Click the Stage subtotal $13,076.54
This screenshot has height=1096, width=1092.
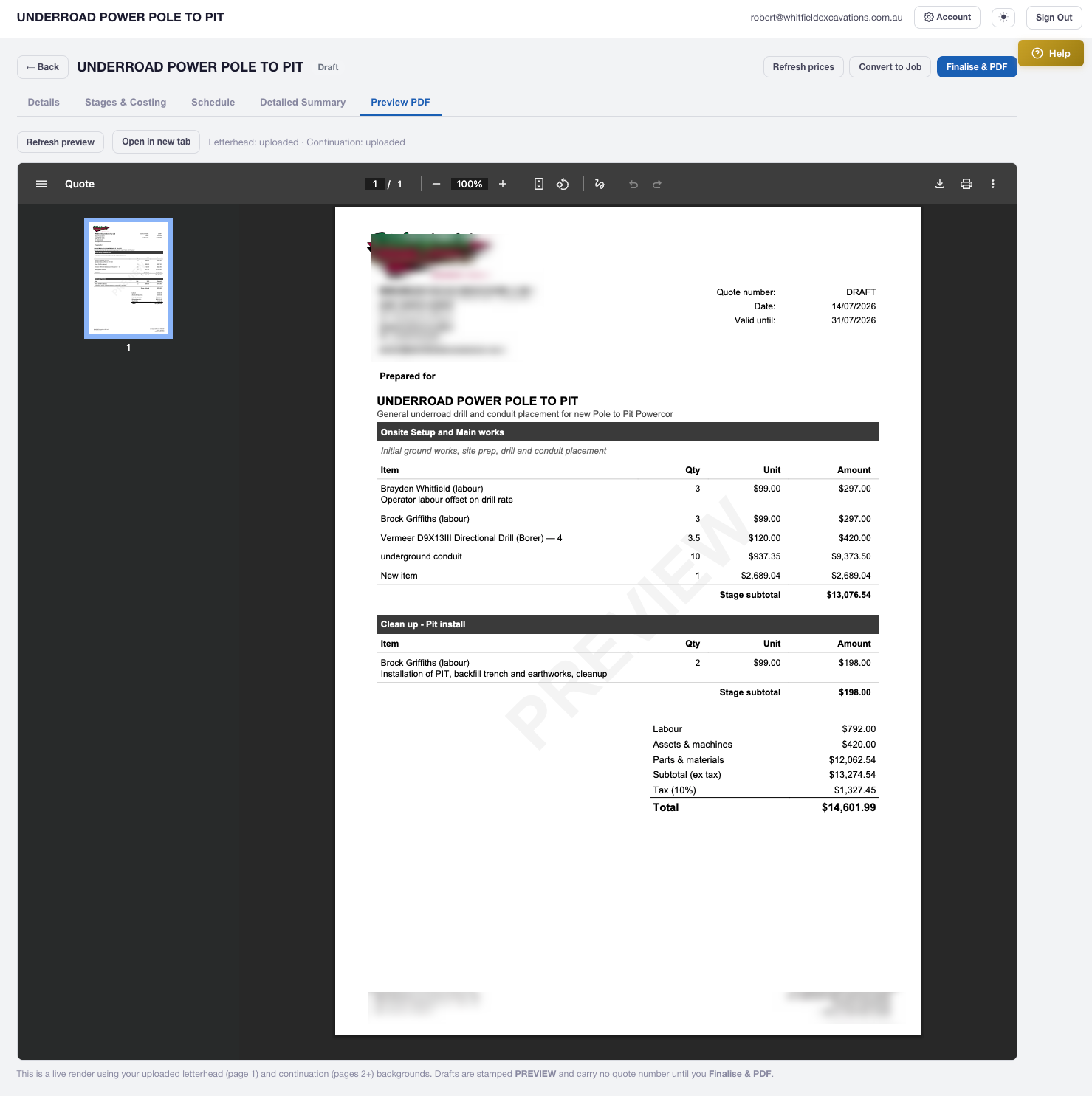click(848, 595)
